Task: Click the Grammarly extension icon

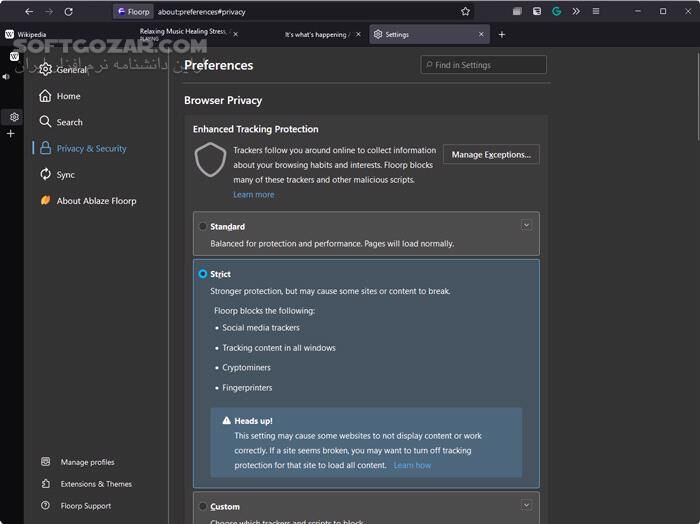Action: pos(557,12)
